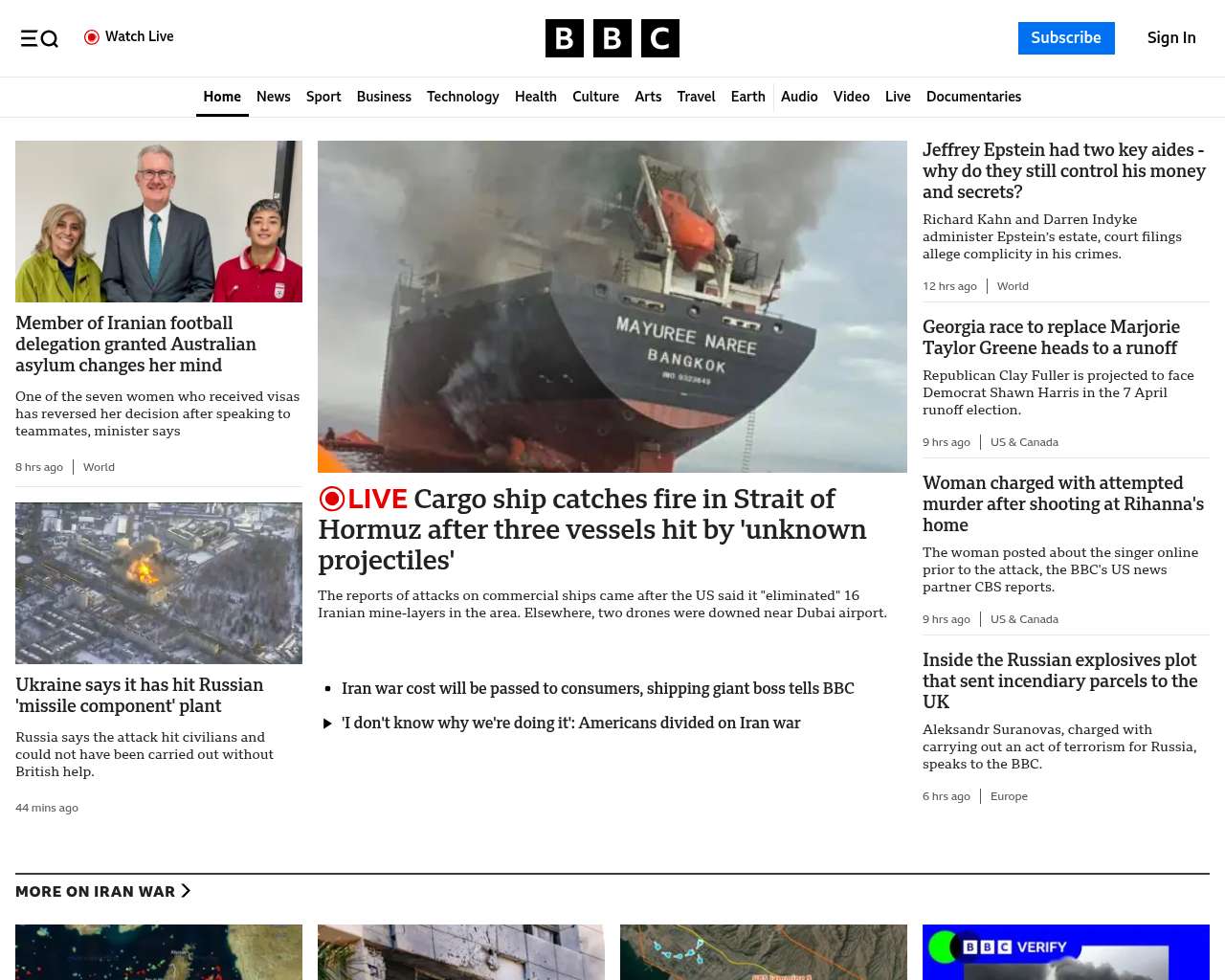Open the Culture section
Image resolution: width=1225 pixels, height=980 pixels.
(595, 97)
